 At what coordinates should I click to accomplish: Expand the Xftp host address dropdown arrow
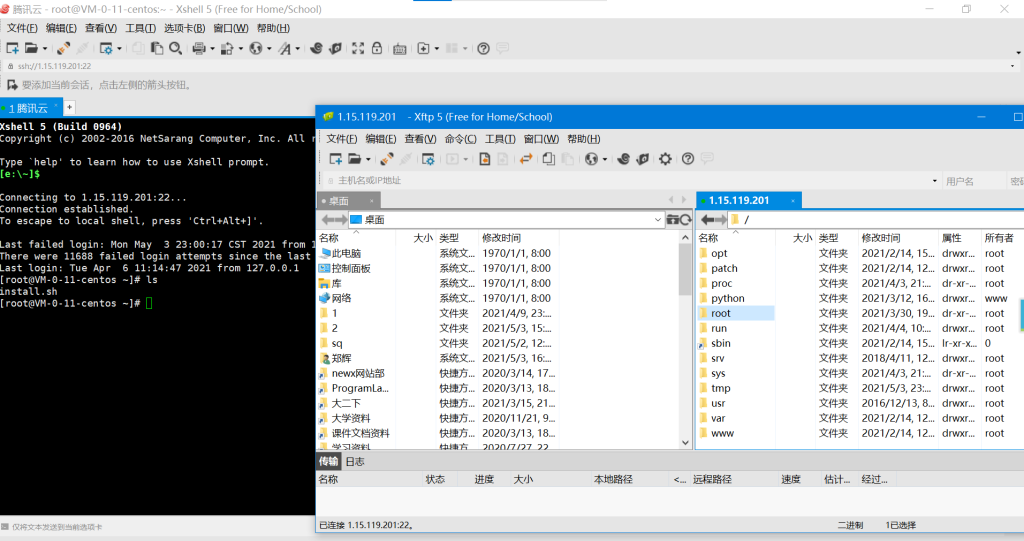coord(935,181)
